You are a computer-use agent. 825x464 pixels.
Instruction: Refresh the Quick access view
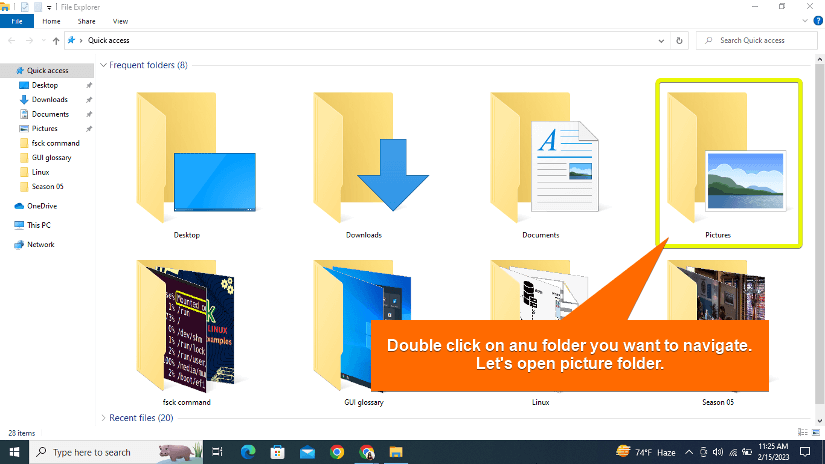coord(679,41)
